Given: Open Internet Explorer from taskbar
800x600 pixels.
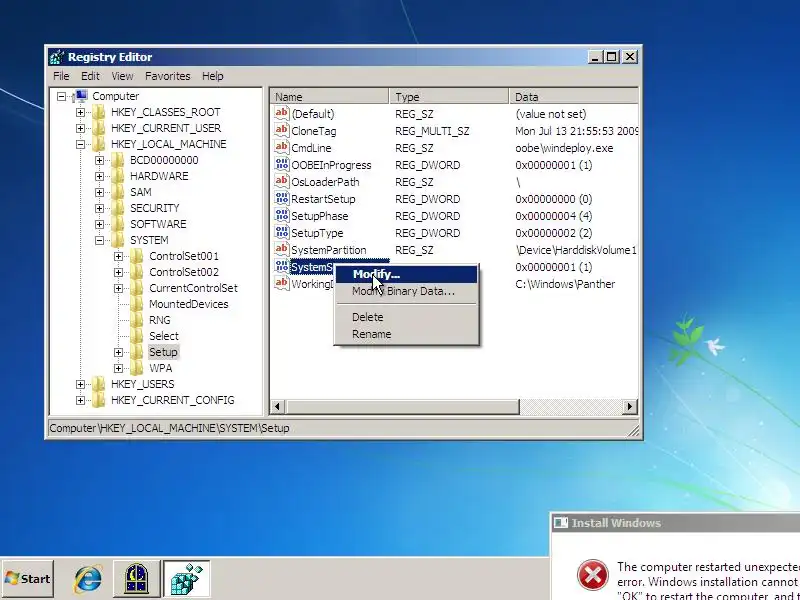Looking at the screenshot, I should coord(88,579).
